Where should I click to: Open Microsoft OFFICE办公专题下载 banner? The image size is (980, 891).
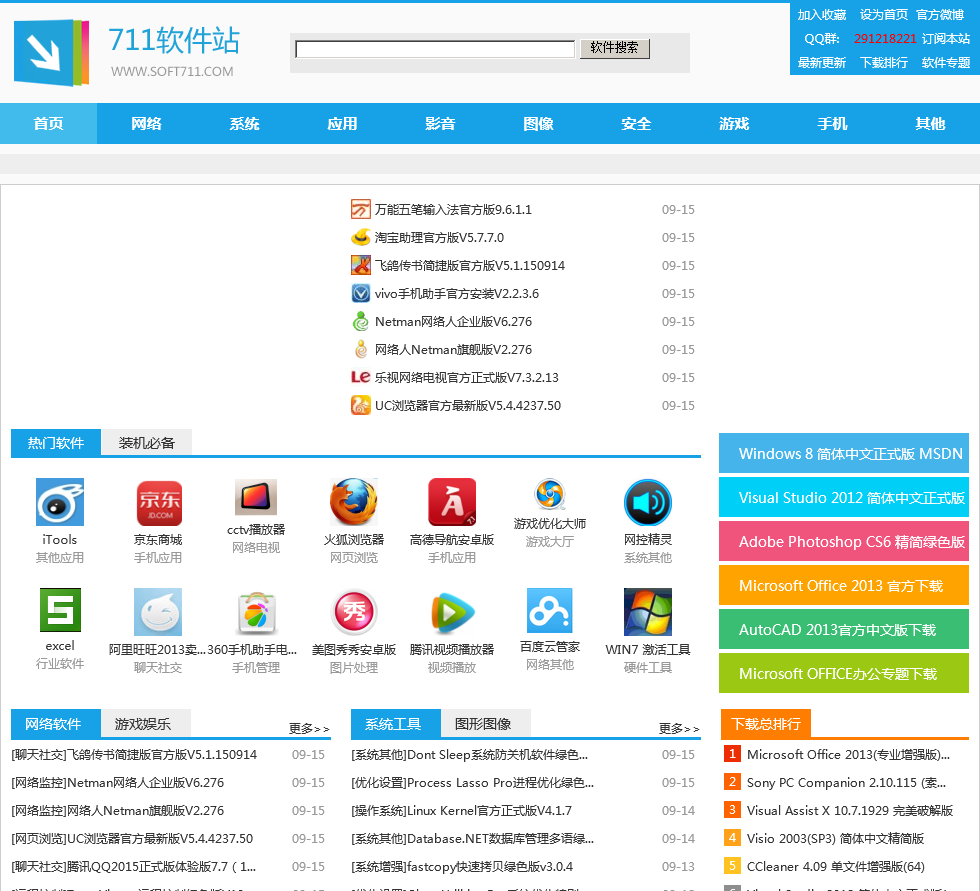(844, 674)
